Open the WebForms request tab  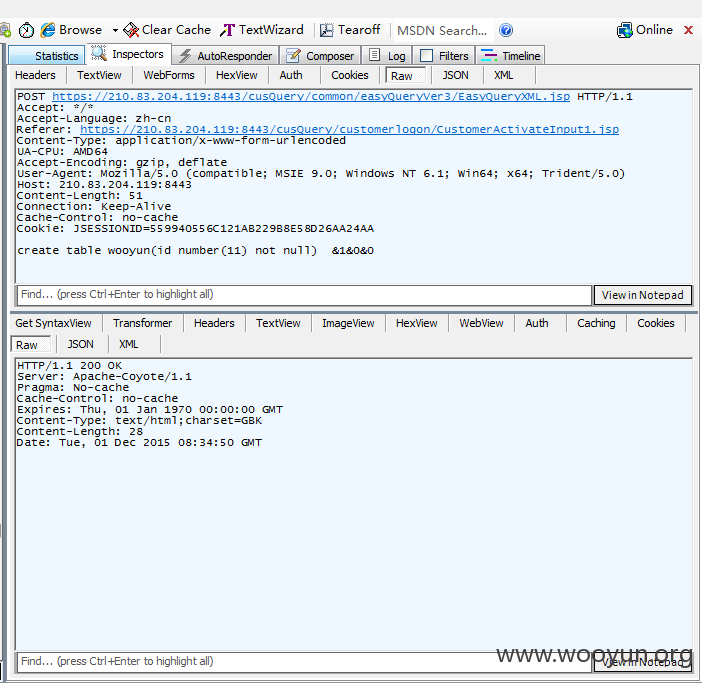click(x=169, y=75)
